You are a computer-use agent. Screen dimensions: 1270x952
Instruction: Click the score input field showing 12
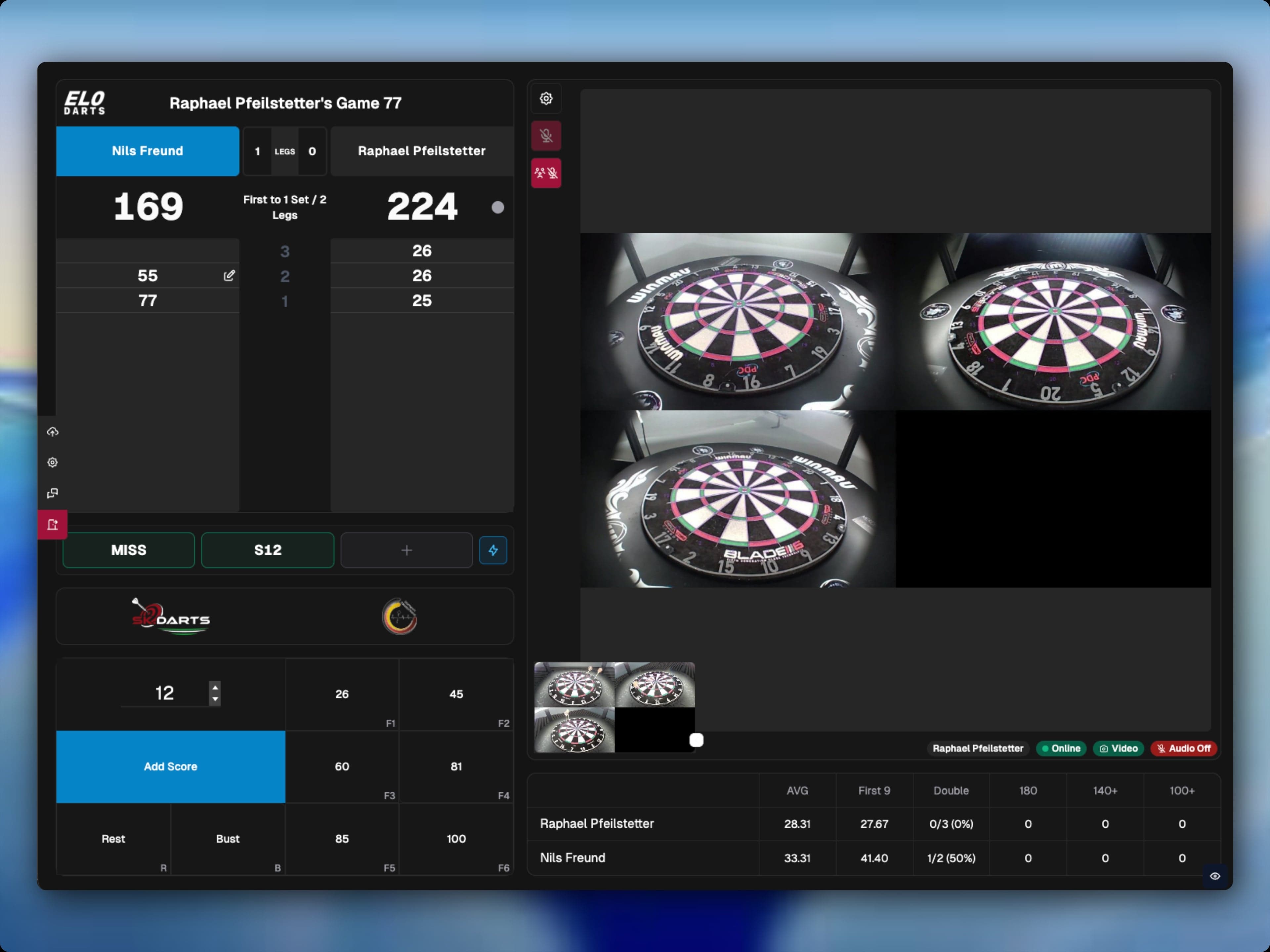coord(164,693)
